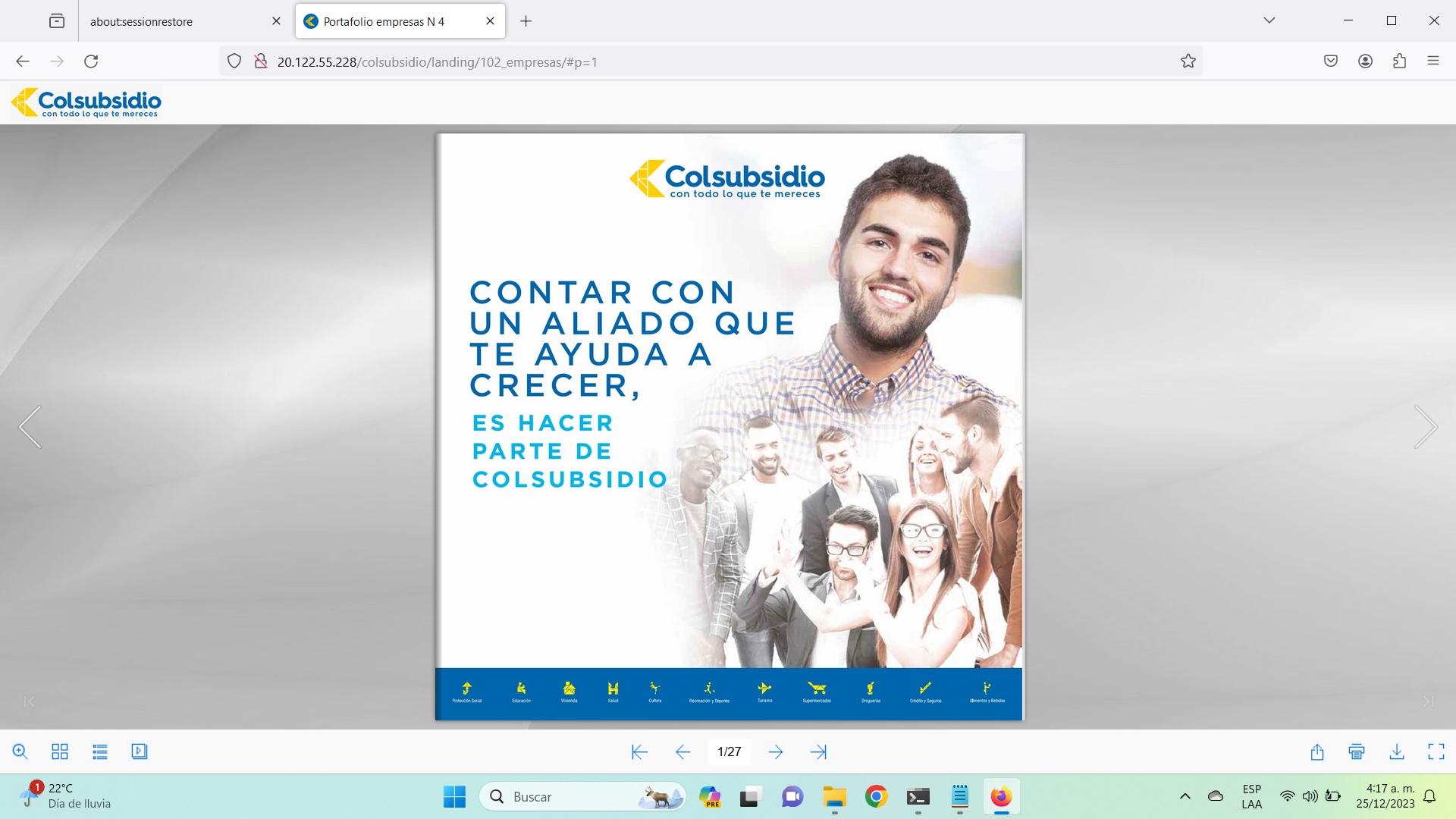Click the 1/27 page number field
1456x819 pixels.
729,752
